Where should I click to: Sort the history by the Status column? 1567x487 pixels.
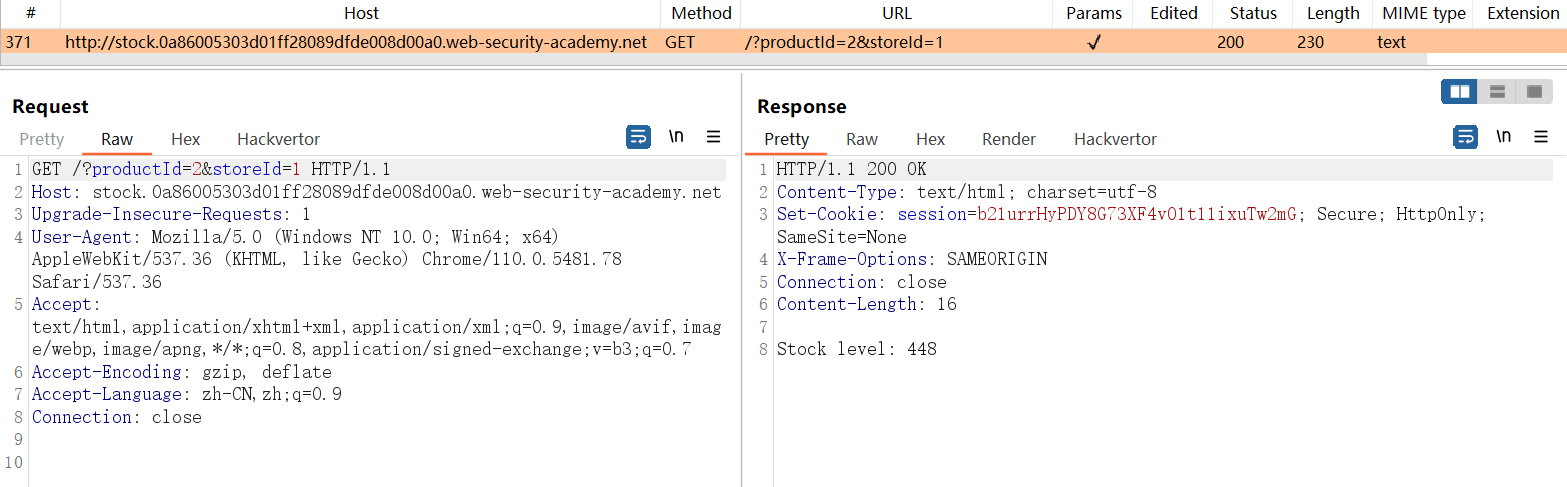click(1253, 13)
